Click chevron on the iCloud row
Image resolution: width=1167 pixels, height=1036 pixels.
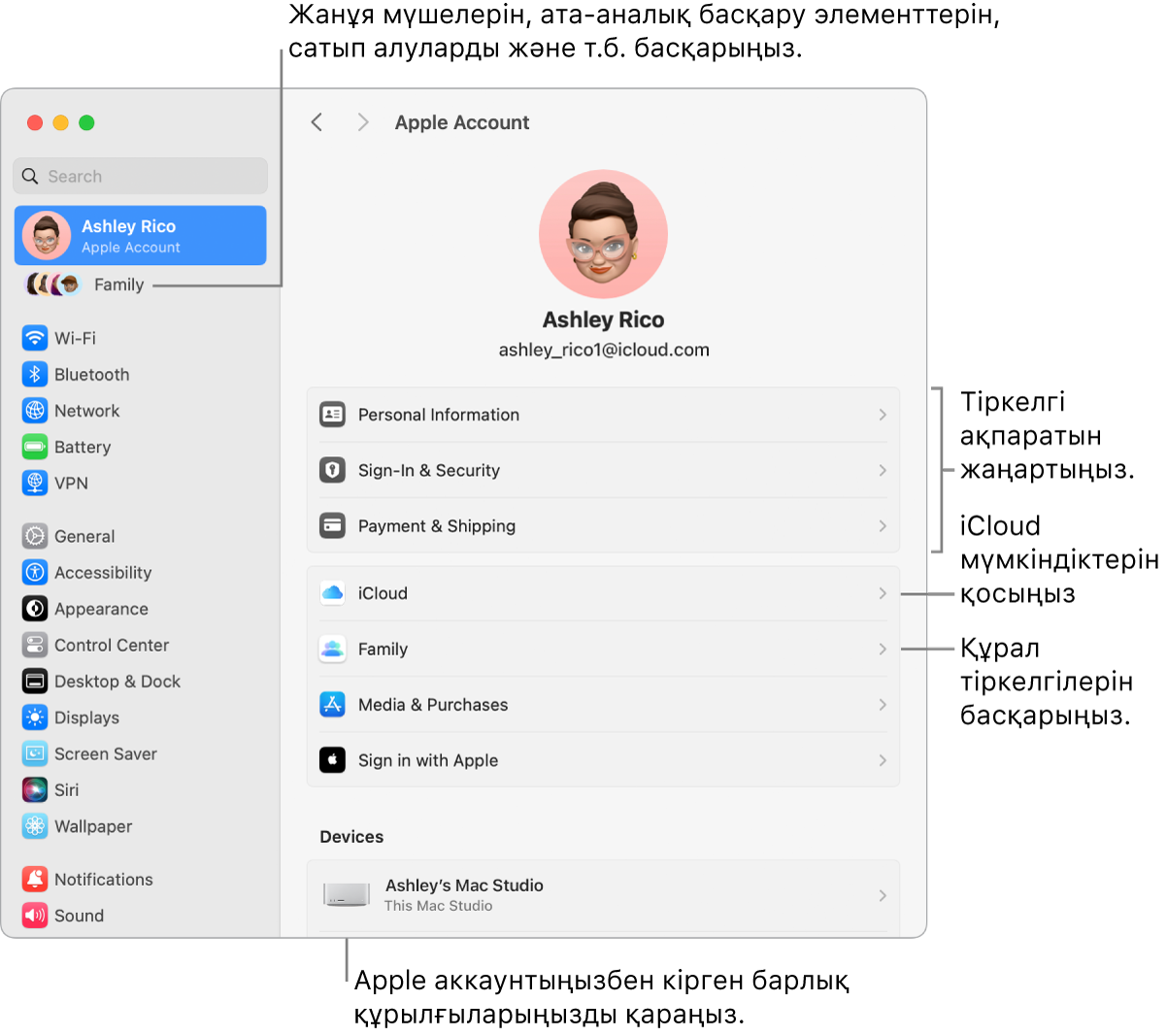click(x=883, y=593)
